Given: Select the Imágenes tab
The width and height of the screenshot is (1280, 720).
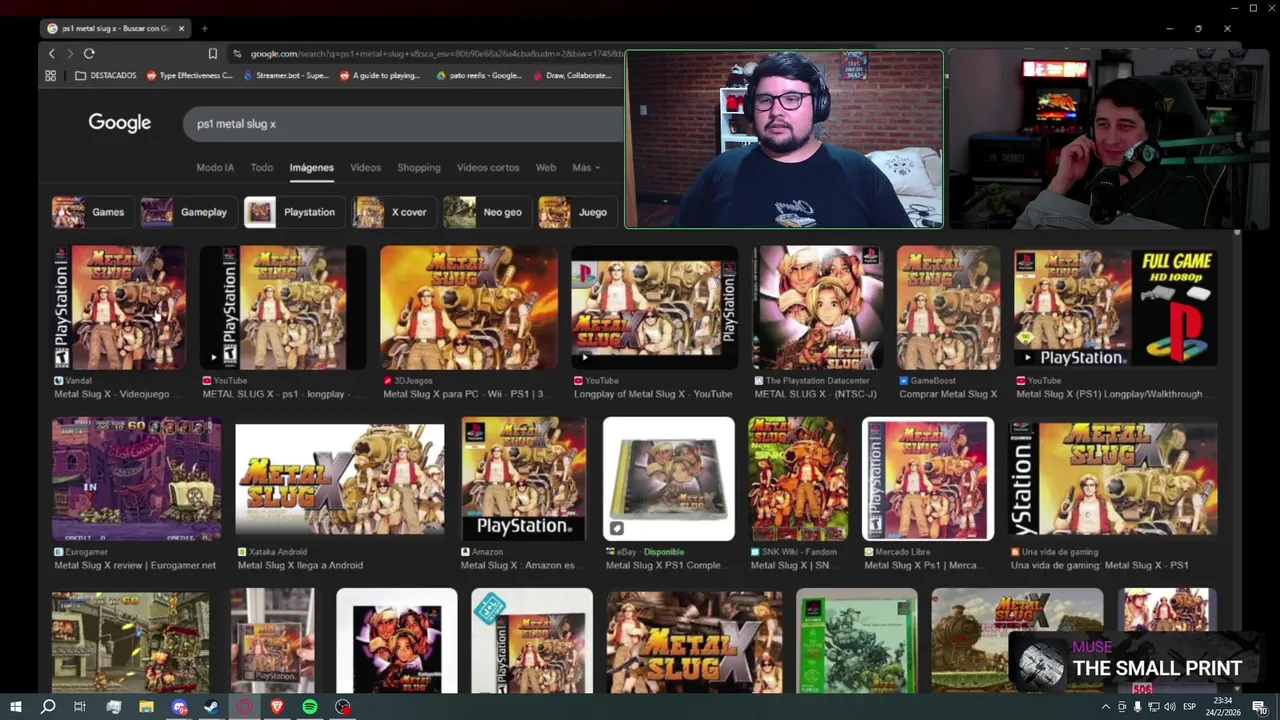Looking at the screenshot, I should coord(312,168).
